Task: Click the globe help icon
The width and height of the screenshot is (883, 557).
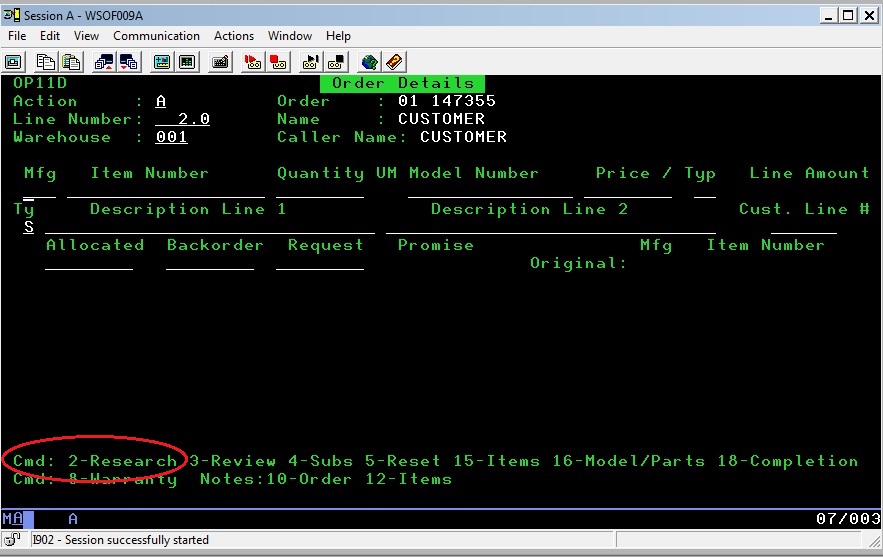Action: pos(369,62)
